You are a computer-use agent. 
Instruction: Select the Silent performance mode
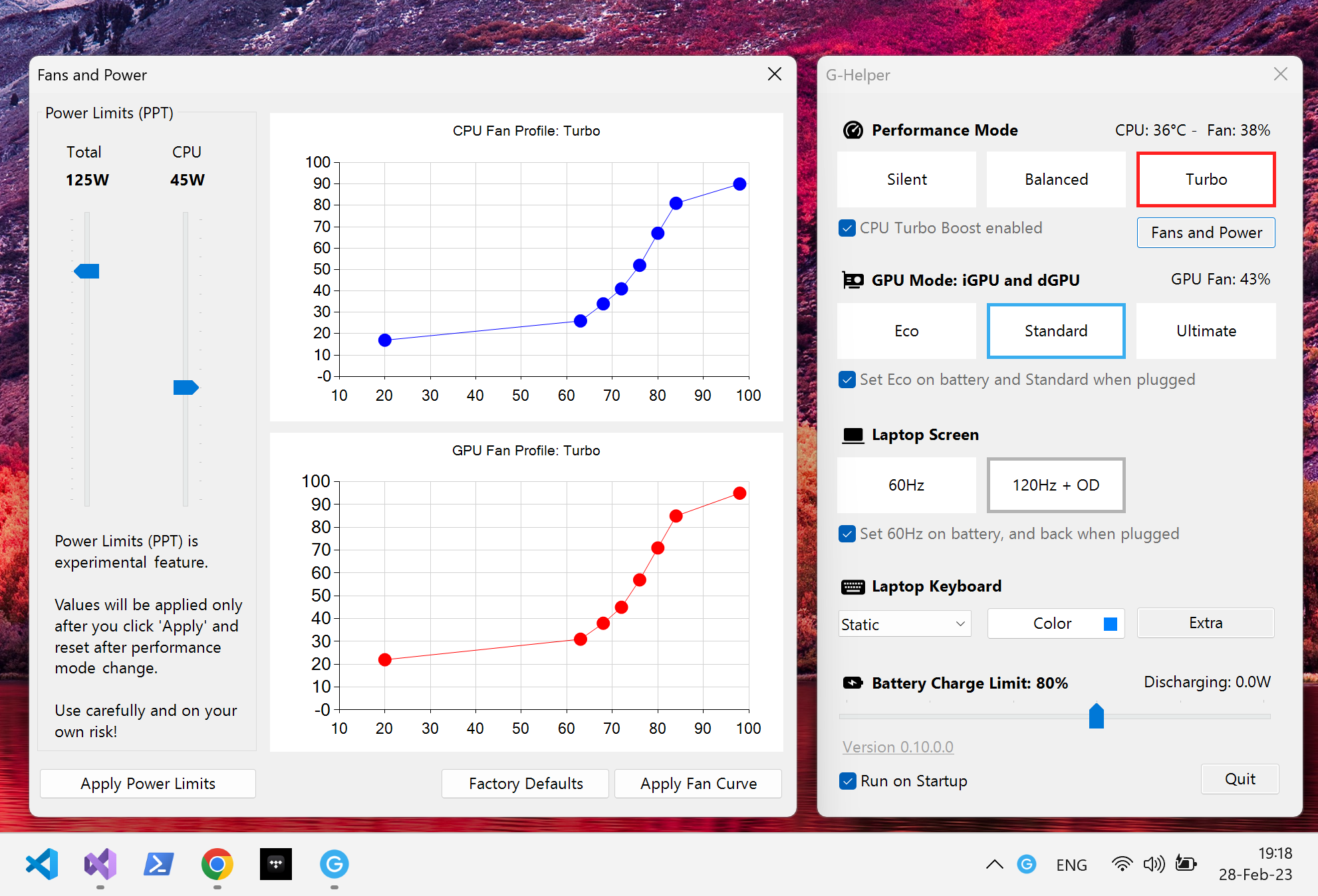pos(906,179)
